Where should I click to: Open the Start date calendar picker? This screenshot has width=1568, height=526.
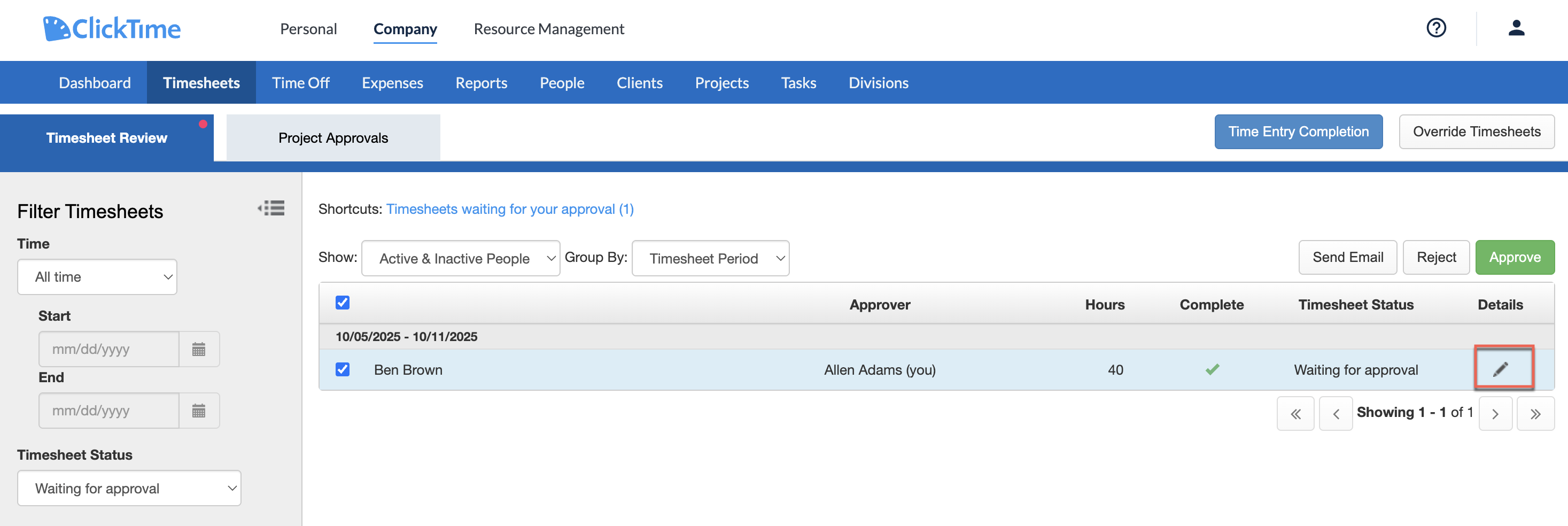[199, 348]
